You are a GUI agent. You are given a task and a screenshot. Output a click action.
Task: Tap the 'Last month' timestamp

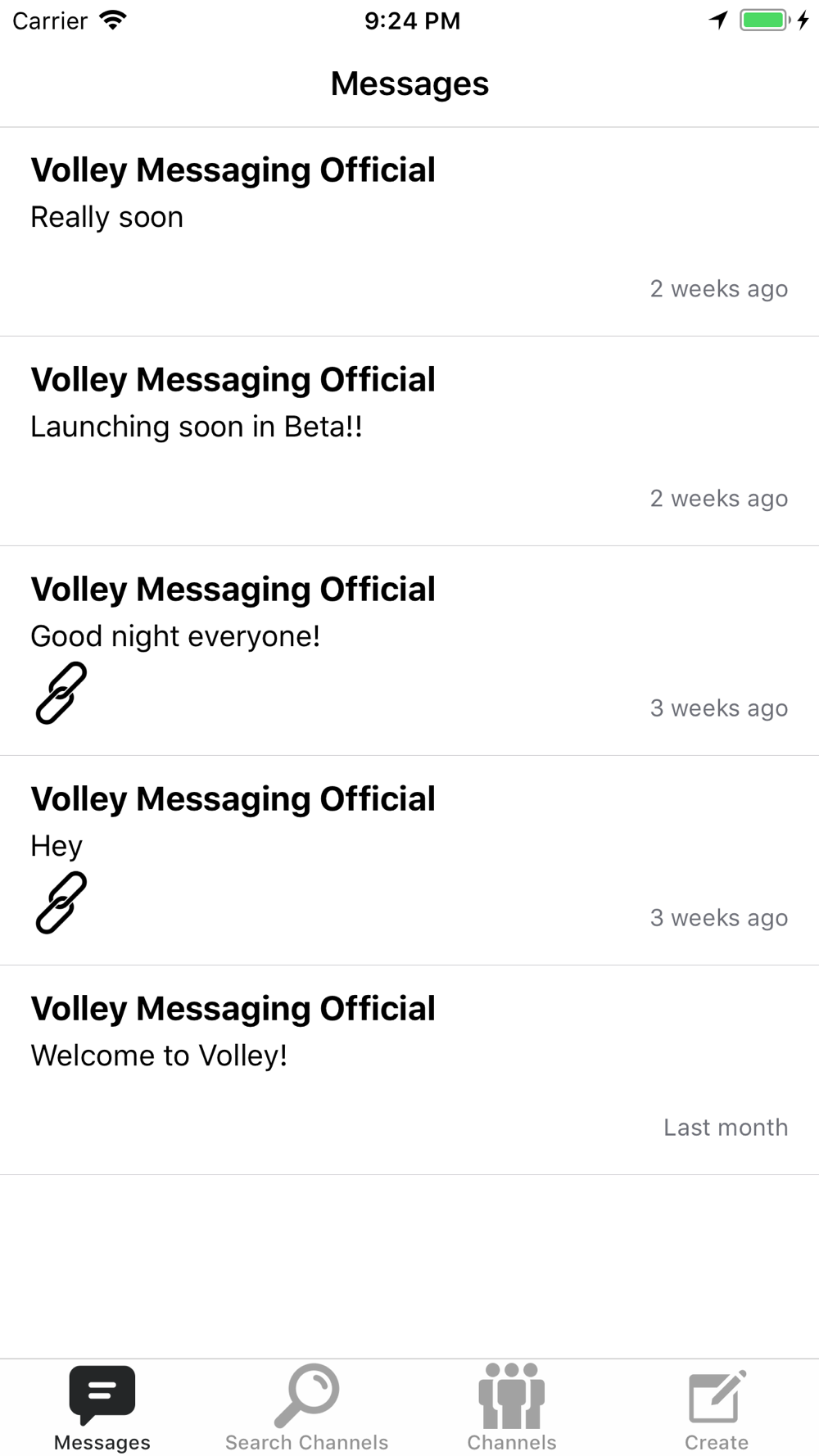pyautogui.click(x=726, y=1128)
